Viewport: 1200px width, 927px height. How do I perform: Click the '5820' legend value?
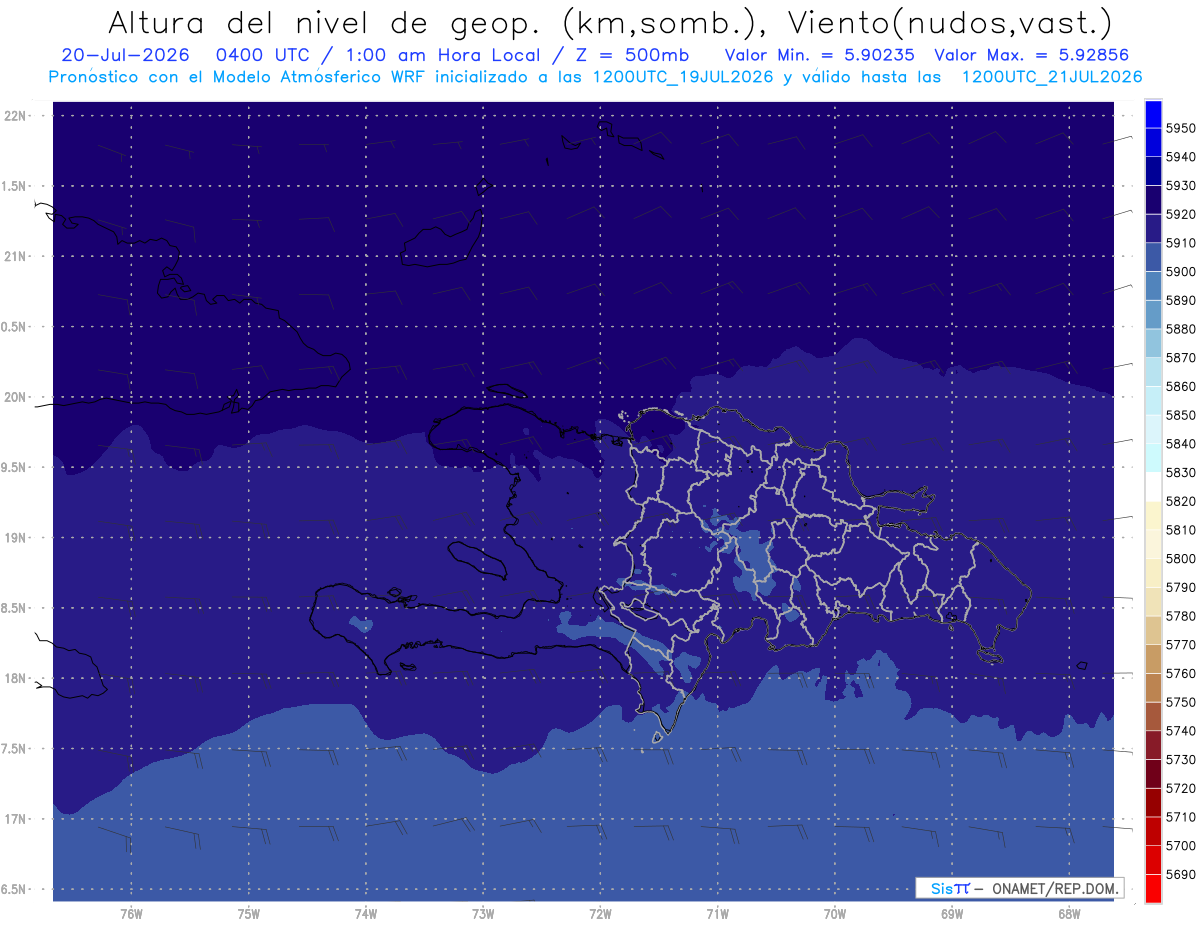coord(1181,501)
